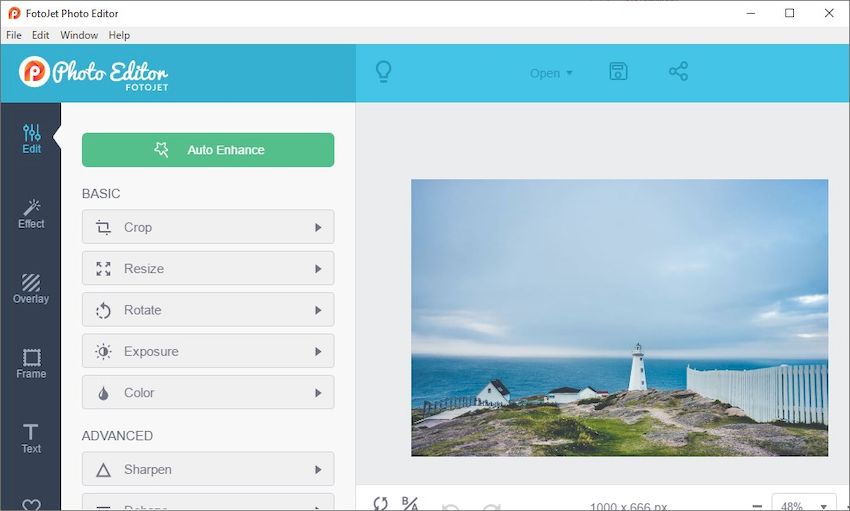Expand the Sharpen options arrow
Viewport: 850px width, 511px height.
318,469
